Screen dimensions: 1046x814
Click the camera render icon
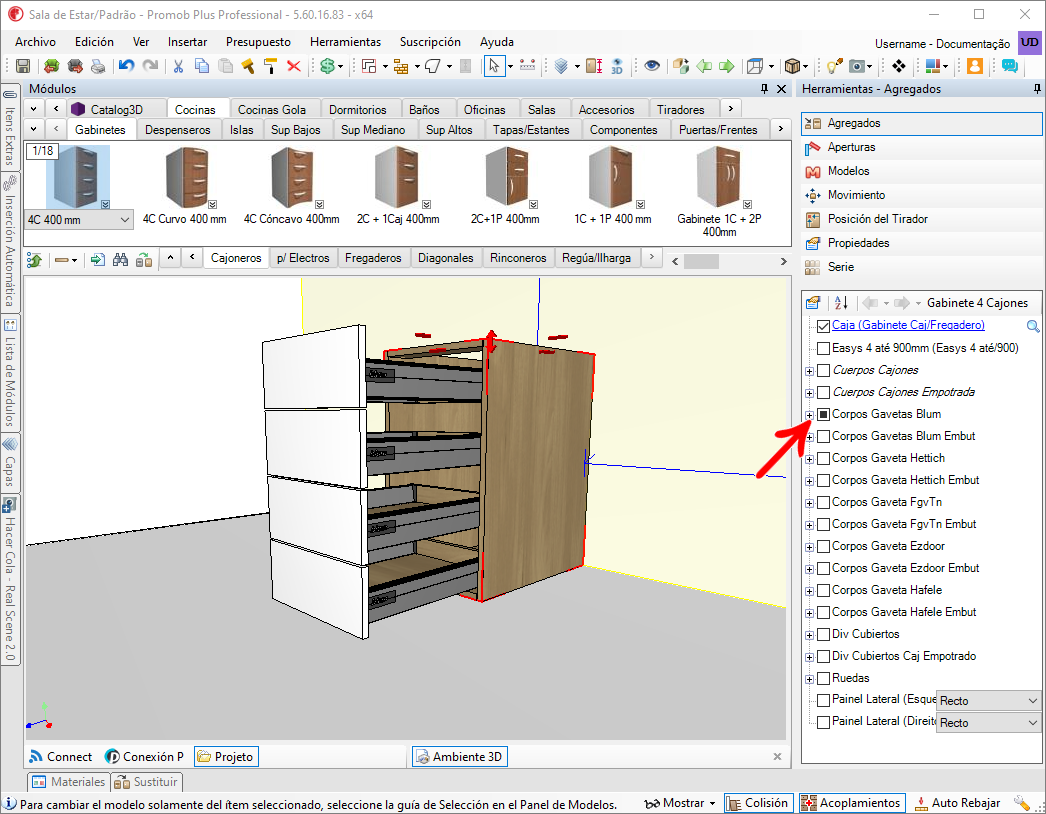tap(857, 66)
